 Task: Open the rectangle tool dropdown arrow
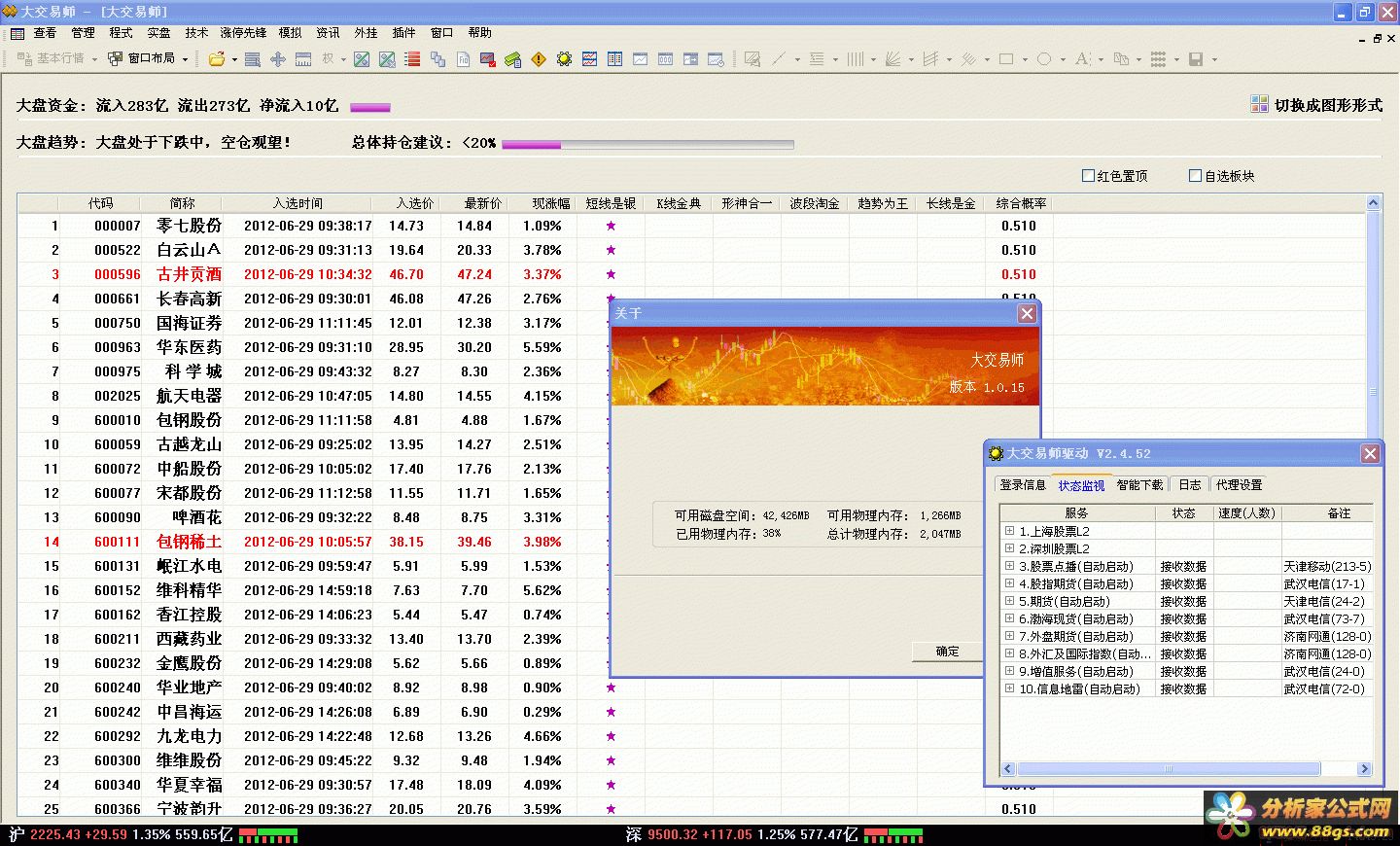pos(1025,59)
